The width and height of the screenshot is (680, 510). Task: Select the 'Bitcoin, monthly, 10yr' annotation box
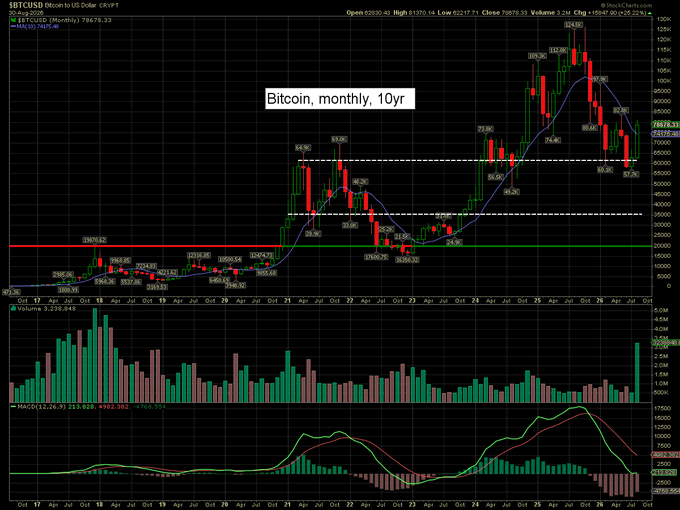[x=340, y=98]
